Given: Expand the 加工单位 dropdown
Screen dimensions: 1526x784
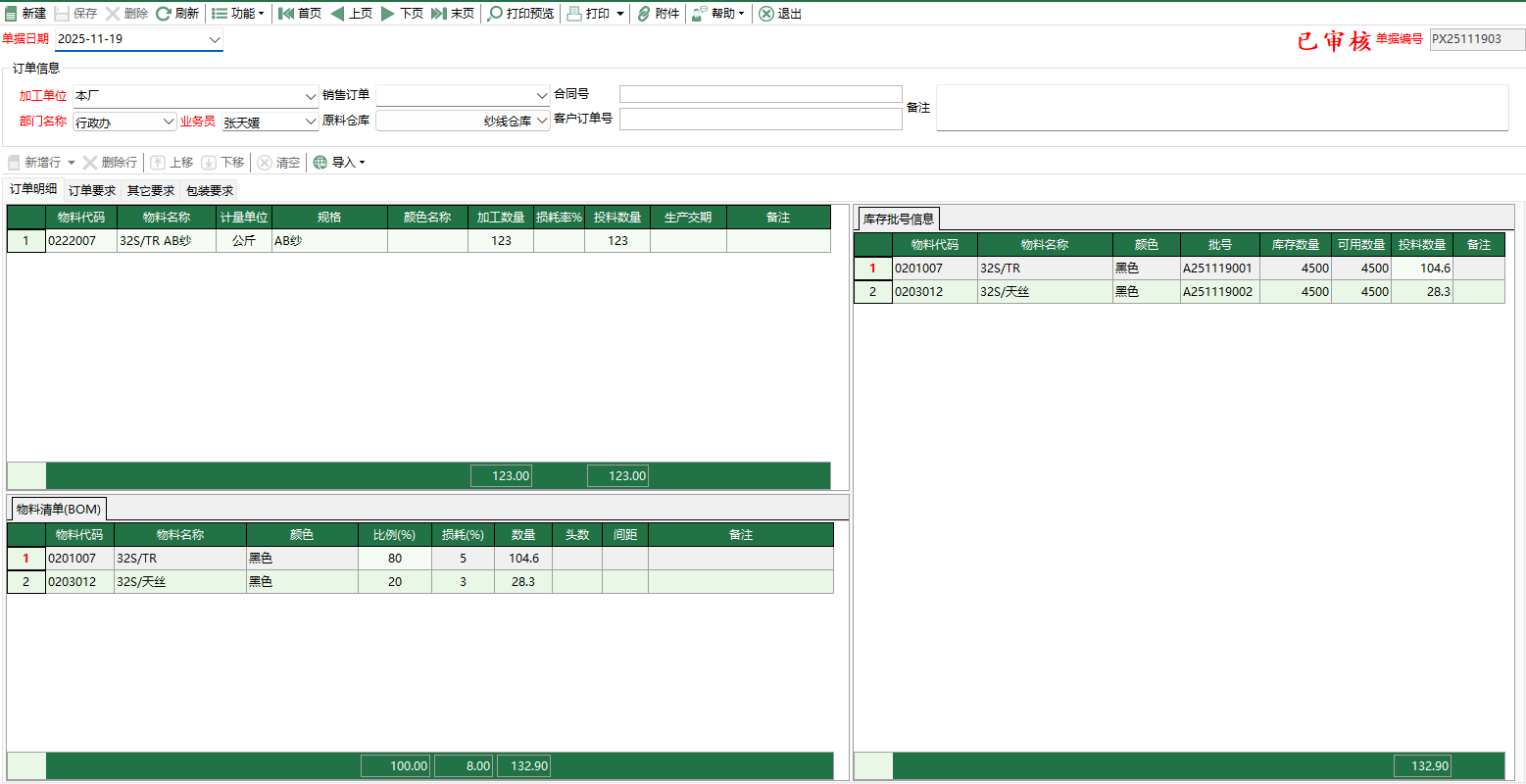Looking at the screenshot, I should [x=311, y=96].
